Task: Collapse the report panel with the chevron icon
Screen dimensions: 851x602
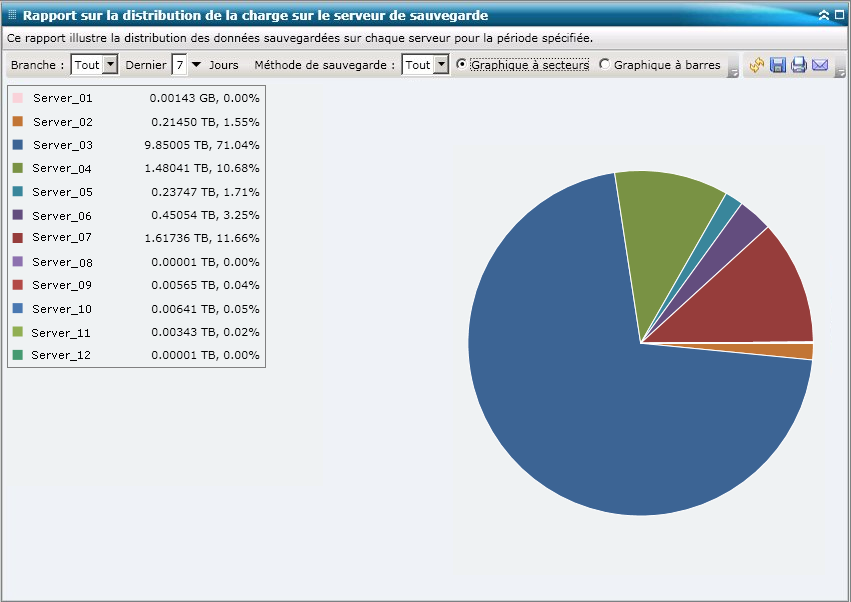Action: tap(824, 14)
